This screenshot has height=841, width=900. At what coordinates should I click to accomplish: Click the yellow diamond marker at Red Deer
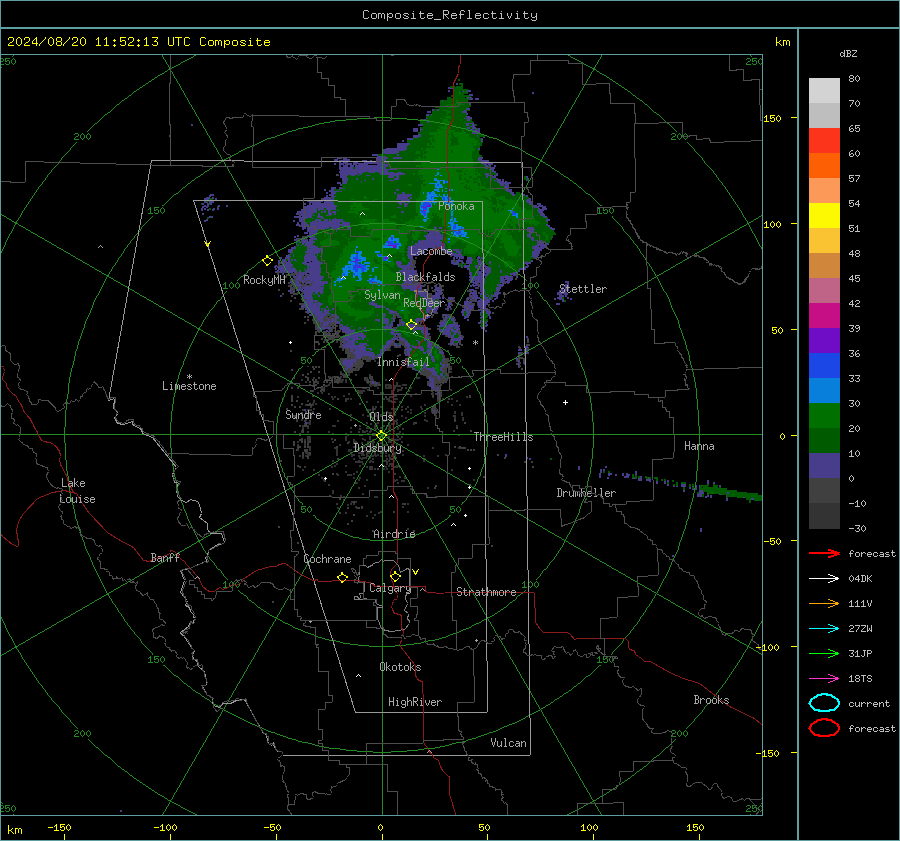tap(412, 325)
